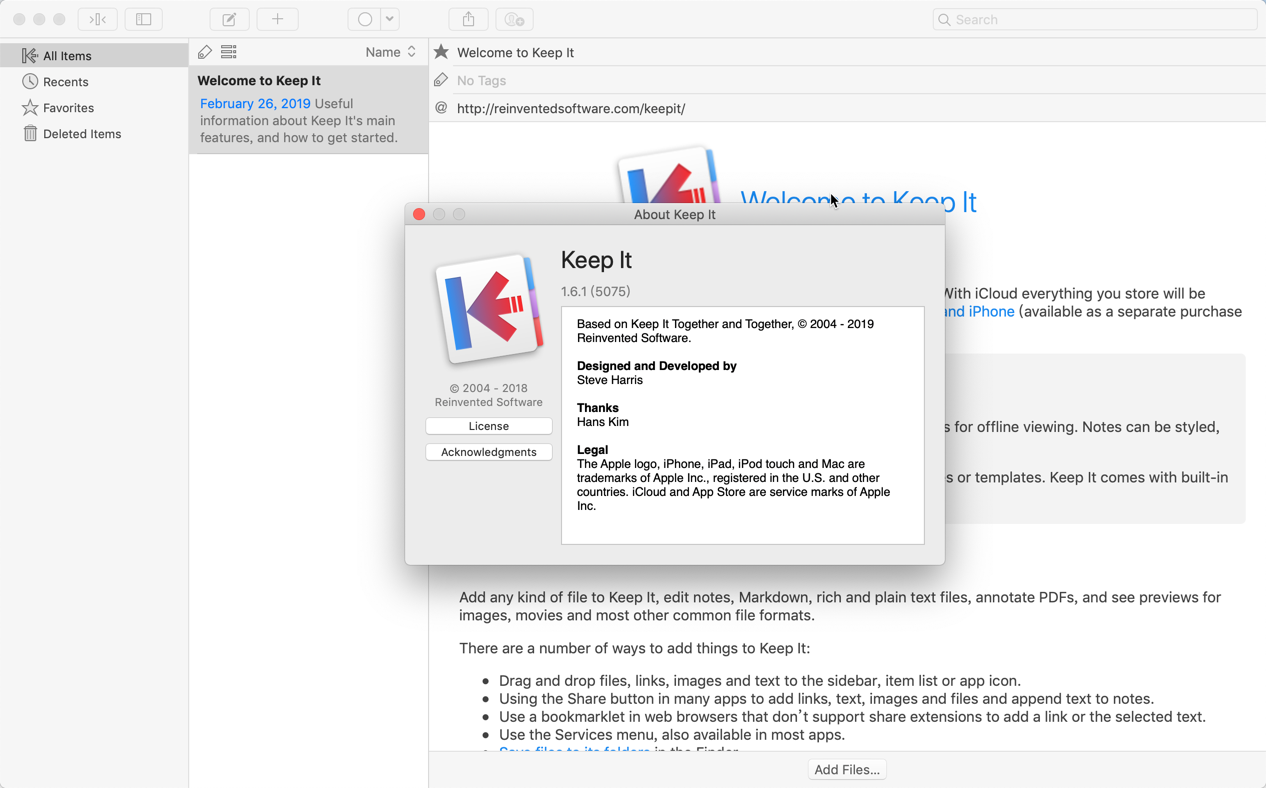This screenshot has width=1266, height=788.
Task: Click the Steve Harris credit text
Action: pos(610,380)
